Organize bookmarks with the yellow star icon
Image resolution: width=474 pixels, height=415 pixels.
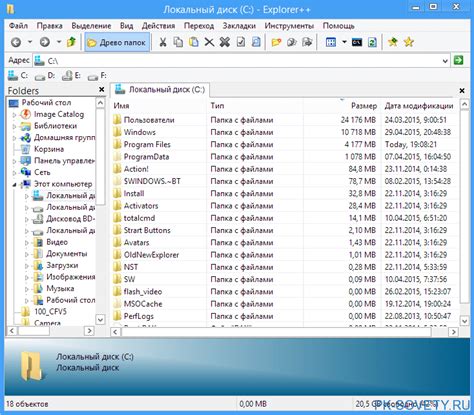point(408,42)
